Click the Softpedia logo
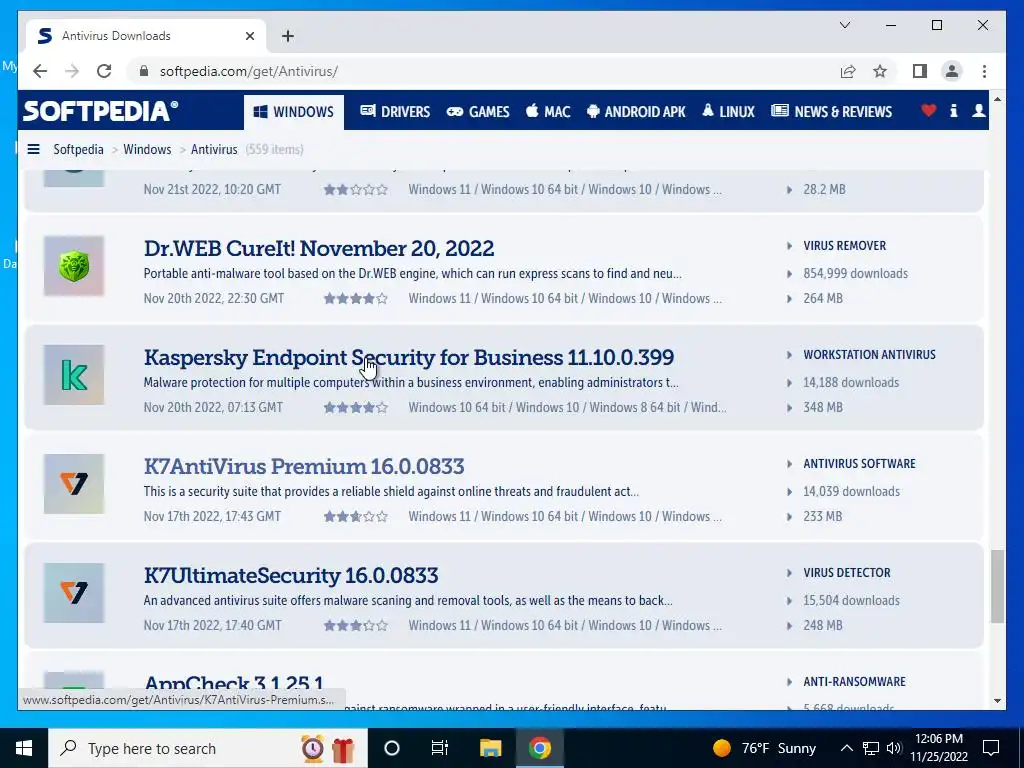 pos(100,111)
